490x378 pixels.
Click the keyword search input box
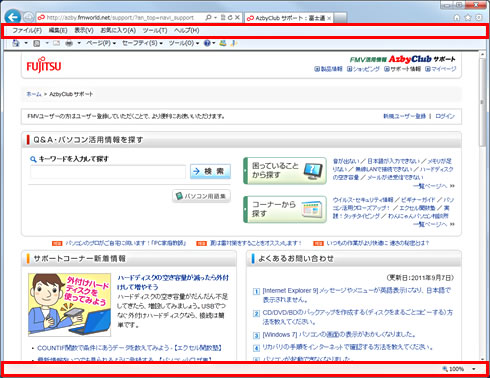point(108,172)
